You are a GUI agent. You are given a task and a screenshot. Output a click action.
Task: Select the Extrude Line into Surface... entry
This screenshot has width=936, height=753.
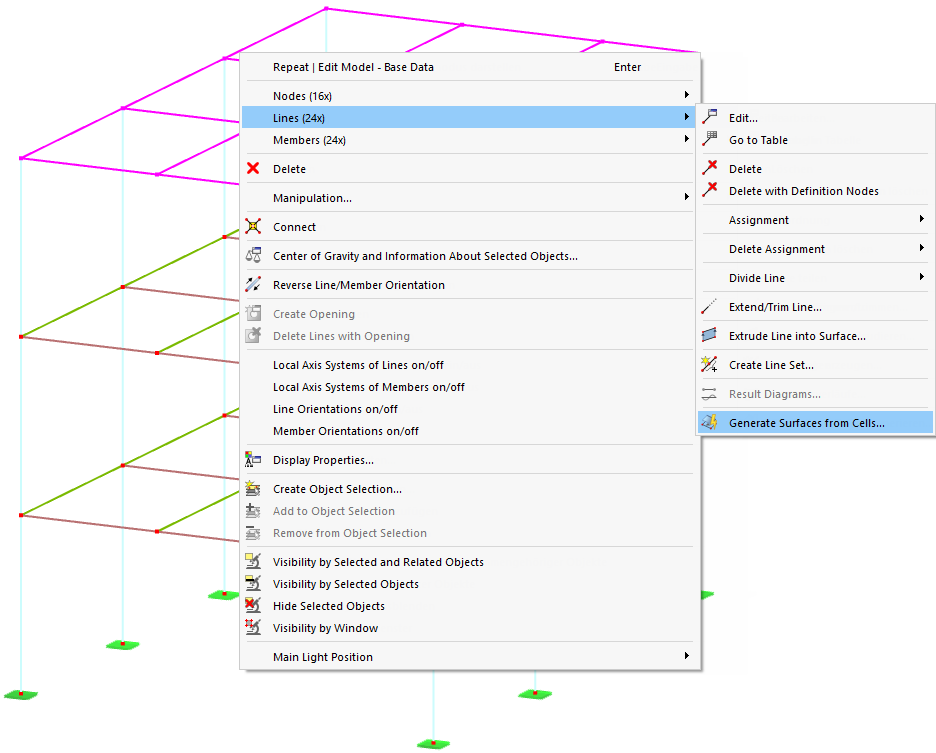coord(815,336)
